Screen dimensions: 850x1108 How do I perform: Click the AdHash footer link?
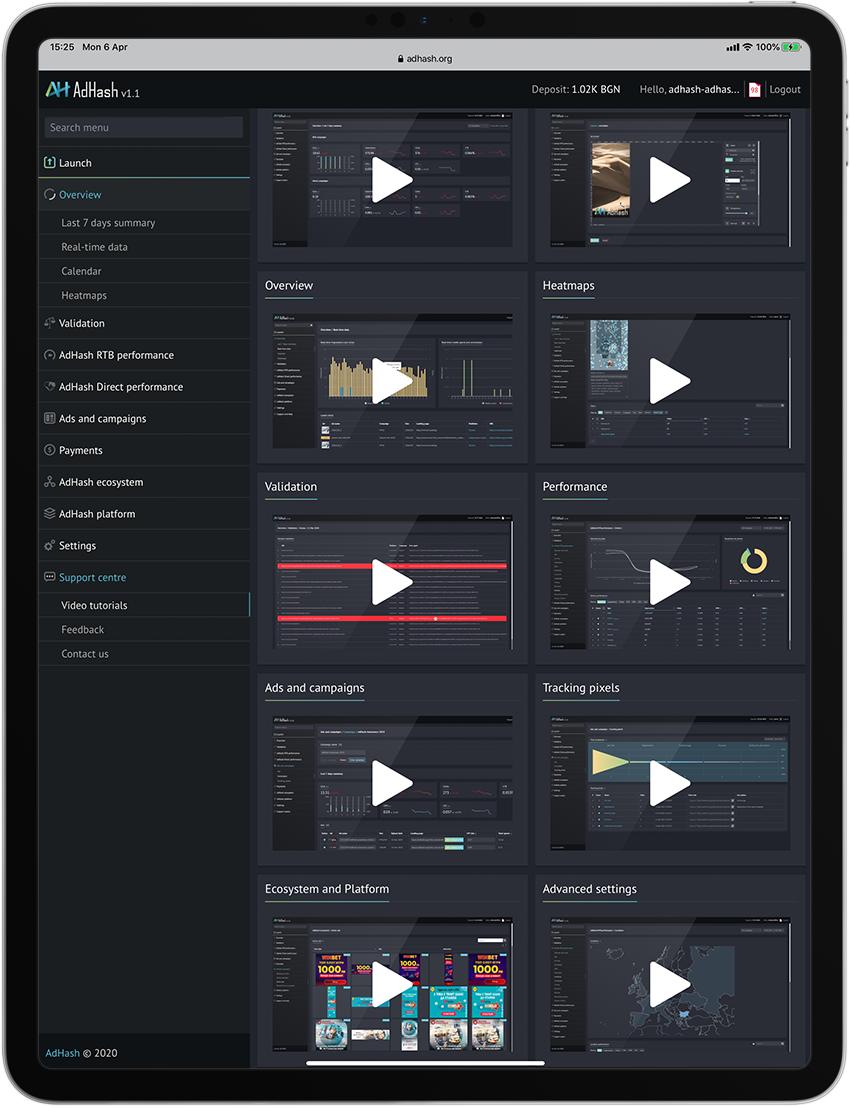click(61, 1053)
